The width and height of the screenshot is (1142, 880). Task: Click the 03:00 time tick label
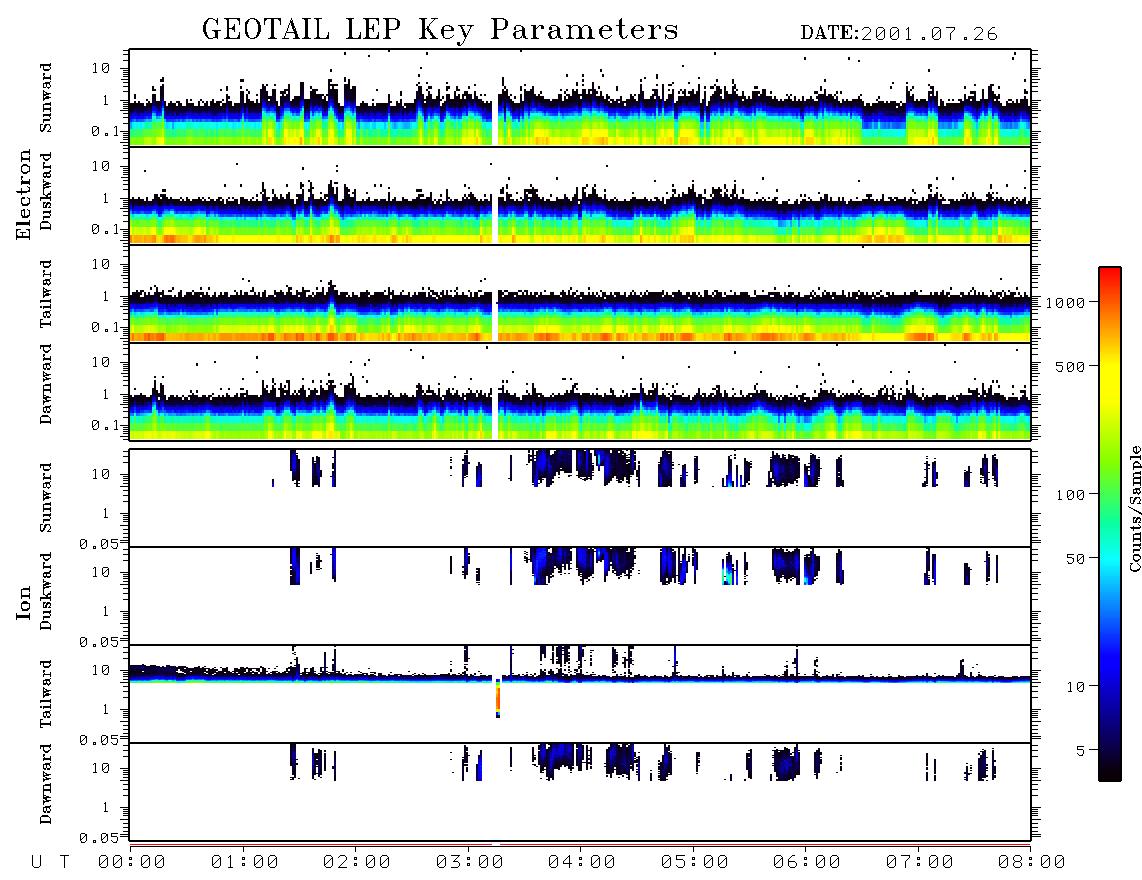click(470, 863)
